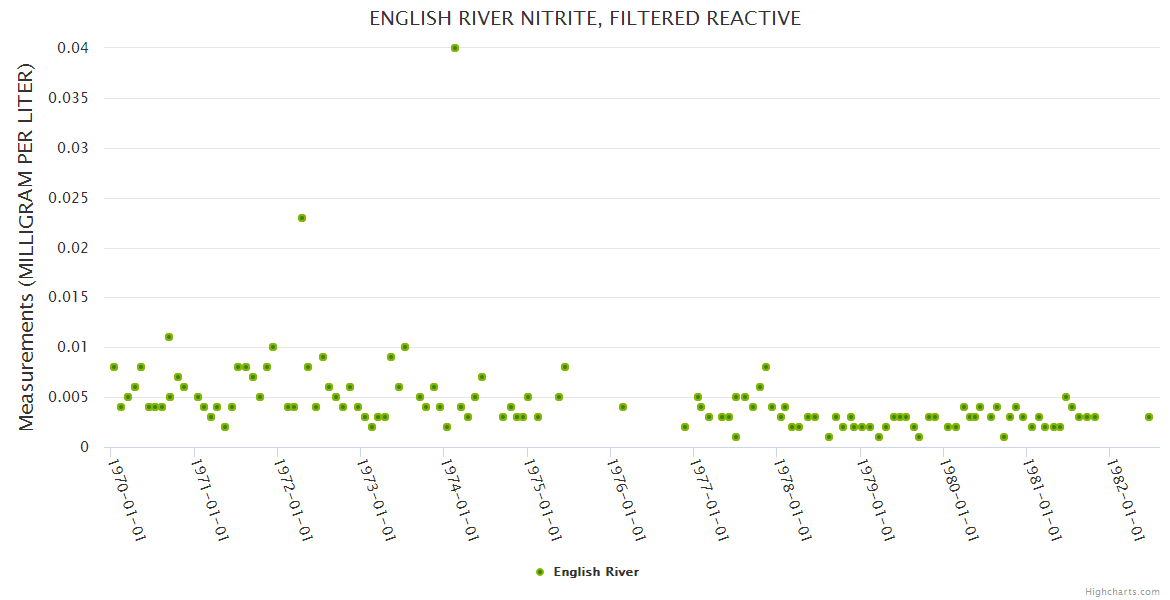The height and width of the screenshot is (600, 1170).
Task: Click the highest data point at 0.04
Action: [x=455, y=48]
